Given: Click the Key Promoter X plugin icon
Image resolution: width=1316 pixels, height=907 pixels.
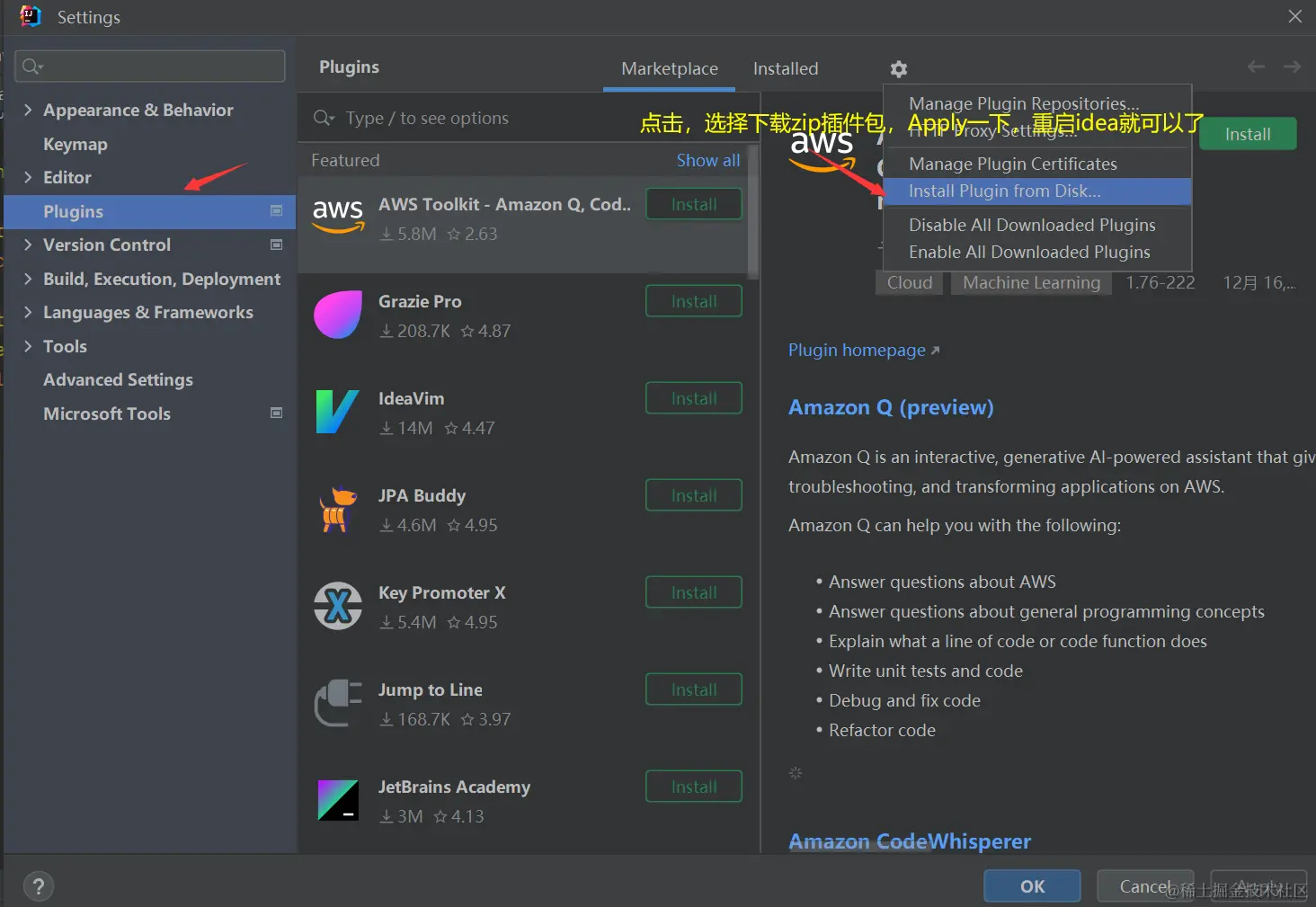Looking at the screenshot, I should 338,606.
